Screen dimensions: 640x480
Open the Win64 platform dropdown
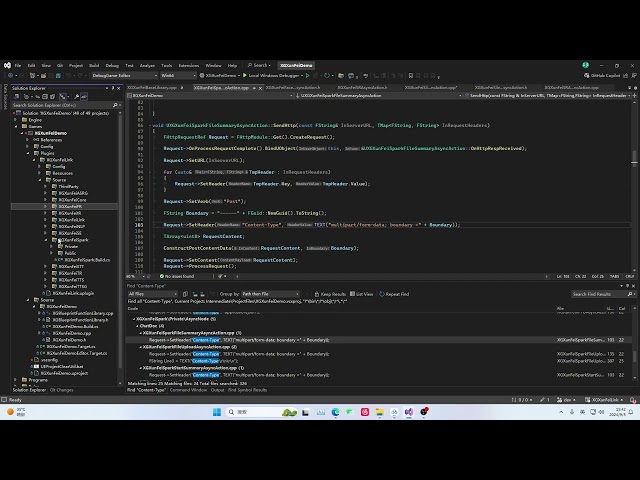(x=178, y=76)
